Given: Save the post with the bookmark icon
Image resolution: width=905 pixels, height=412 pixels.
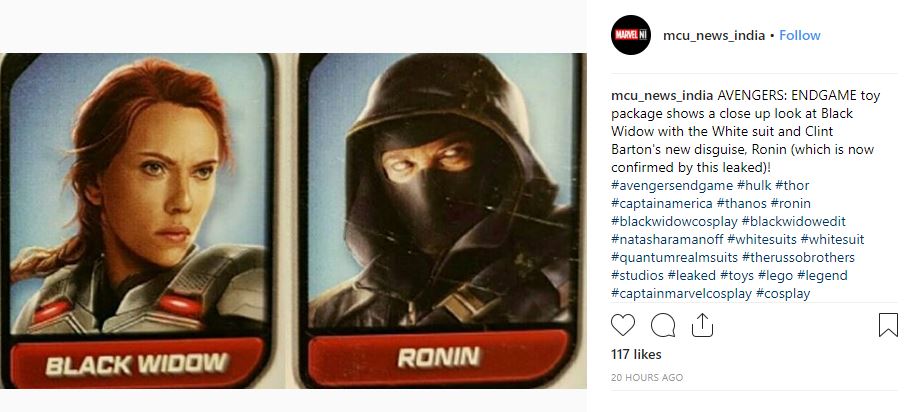Looking at the screenshot, I should coord(888,325).
